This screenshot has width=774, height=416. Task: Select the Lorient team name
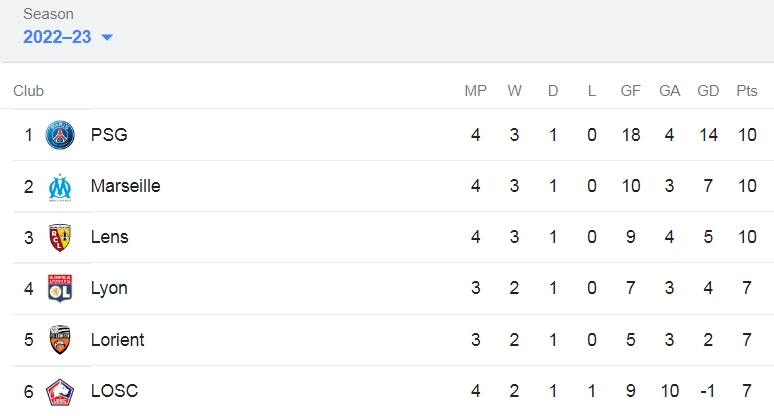[x=117, y=340]
